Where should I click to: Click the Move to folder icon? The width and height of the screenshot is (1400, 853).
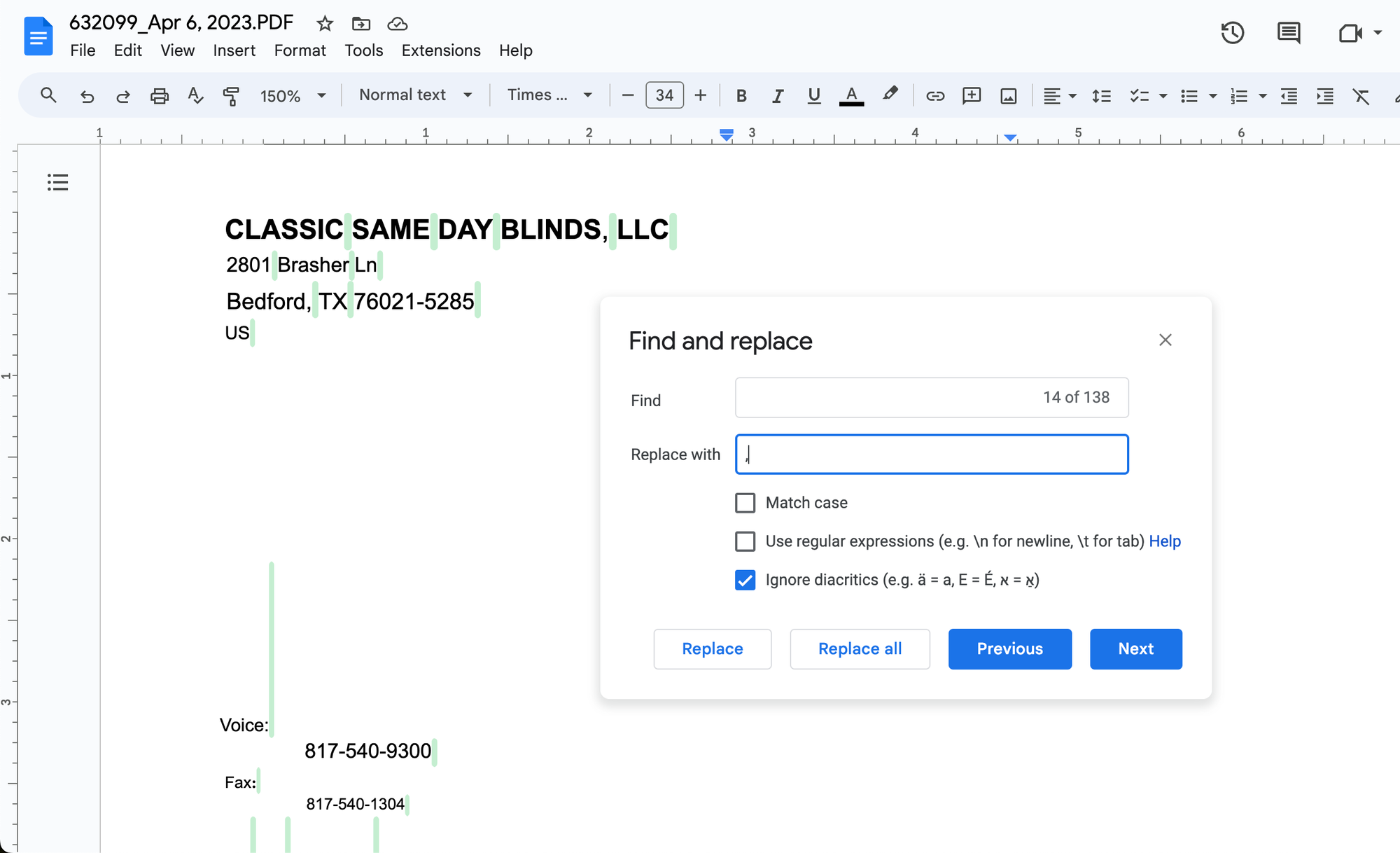pos(360,24)
